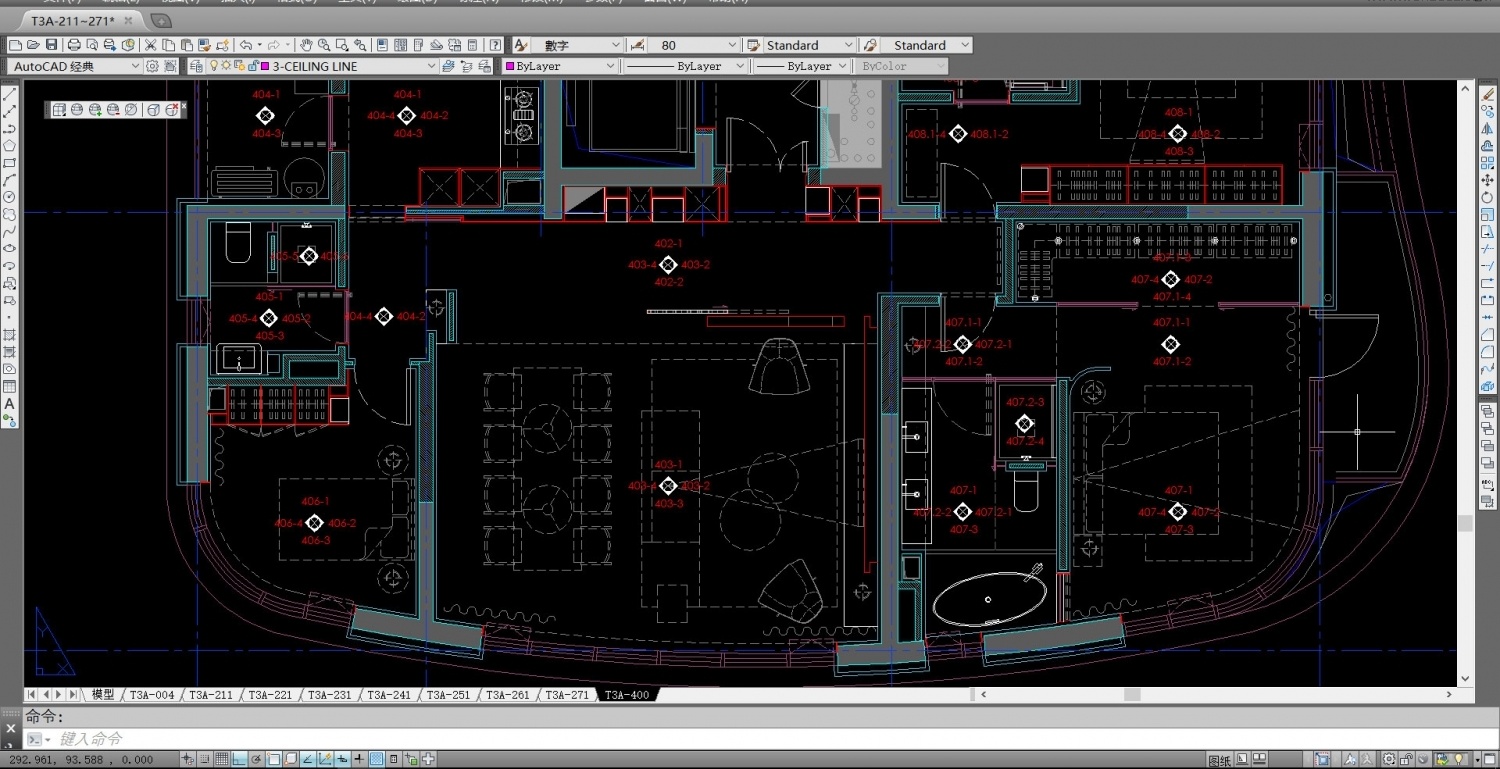Click the Match Properties brush icon
Viewport: 1500px width, 769px height.
click(204, 45)
